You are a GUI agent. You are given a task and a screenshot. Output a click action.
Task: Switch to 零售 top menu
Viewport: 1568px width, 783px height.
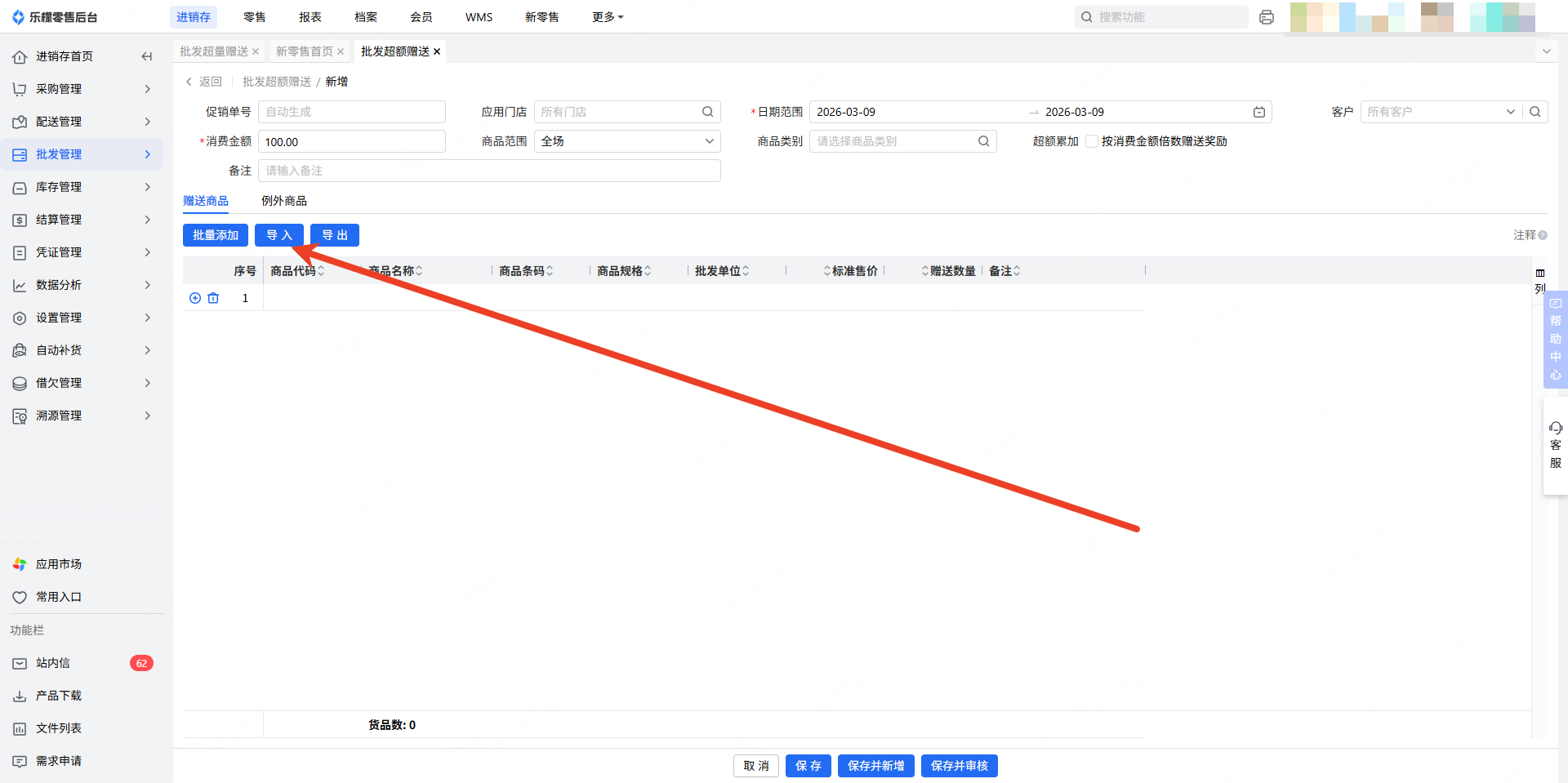[x=255, y=17]
